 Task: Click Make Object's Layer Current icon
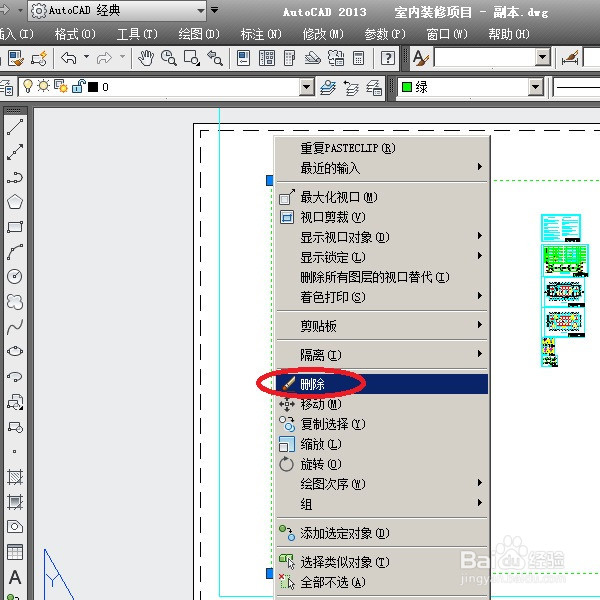[328, 88]
